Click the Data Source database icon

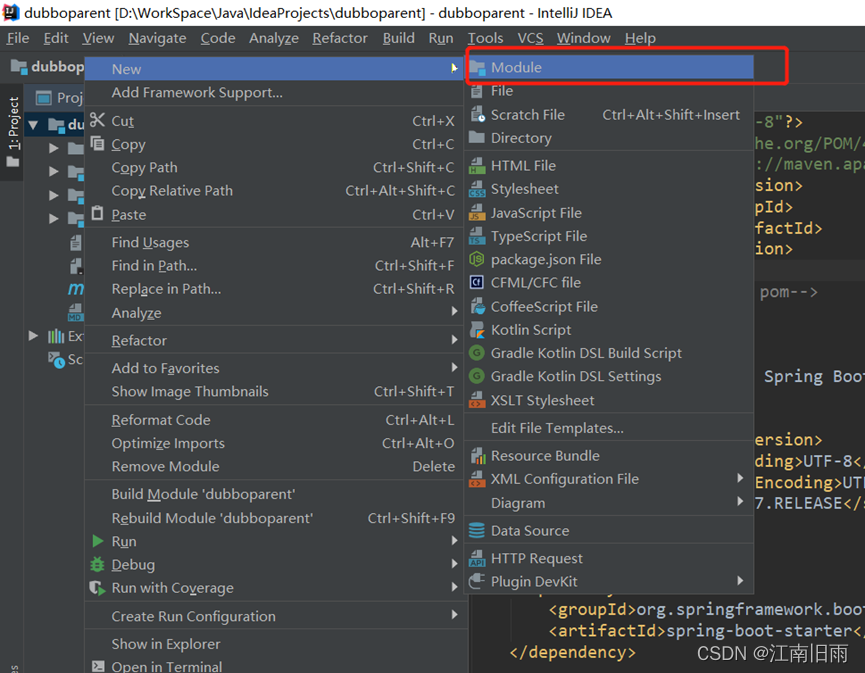(x=477, y=530)
